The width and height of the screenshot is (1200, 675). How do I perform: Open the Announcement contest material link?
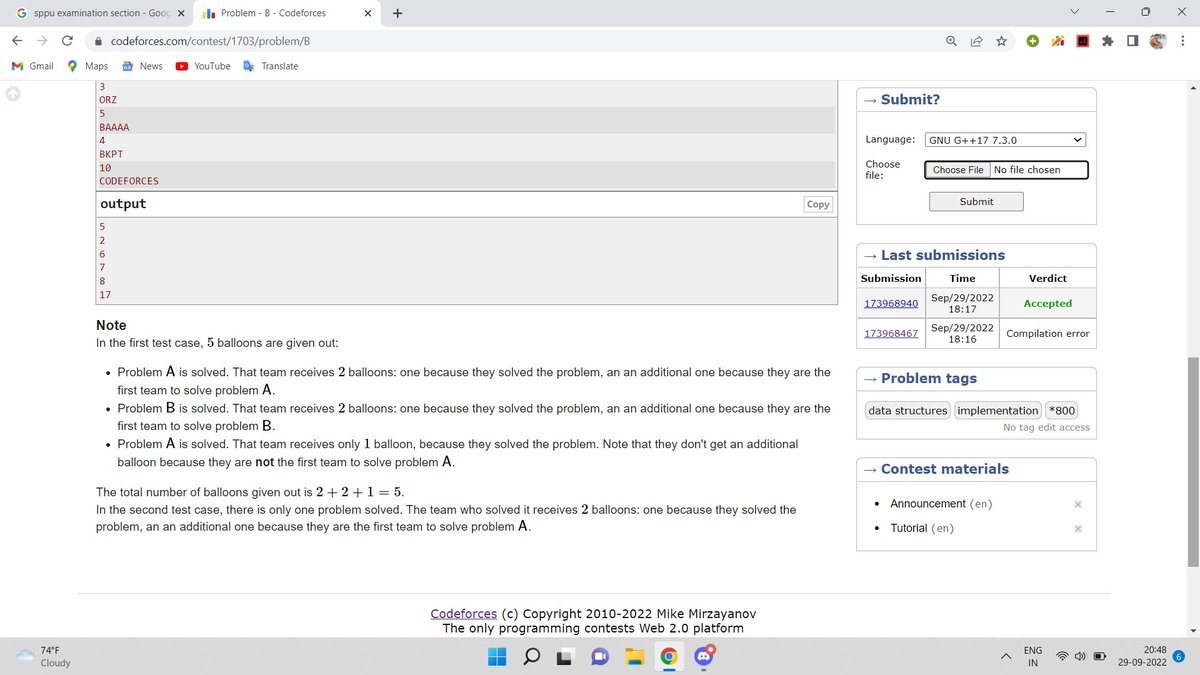[928, 503]
